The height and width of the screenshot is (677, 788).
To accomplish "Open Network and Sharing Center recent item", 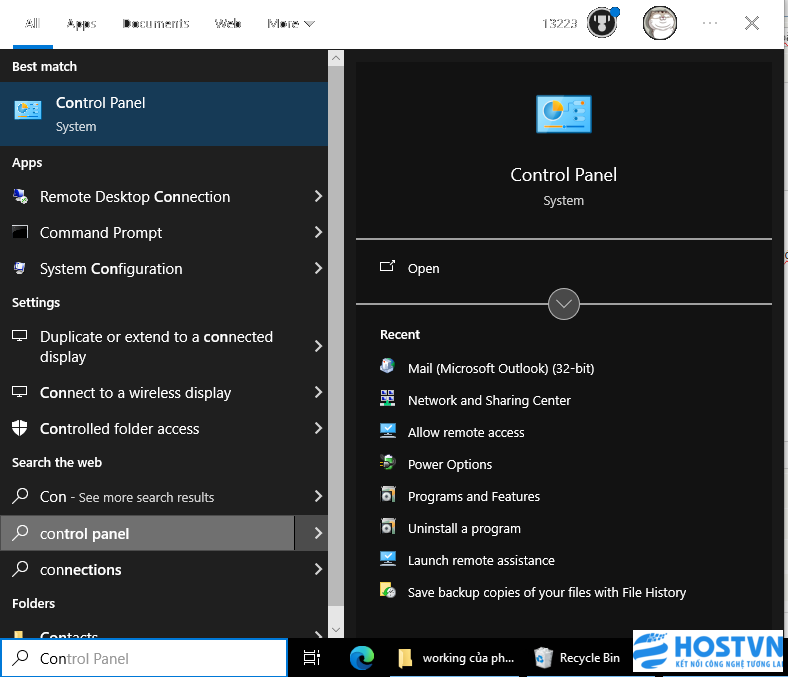I will click(489, 400).
